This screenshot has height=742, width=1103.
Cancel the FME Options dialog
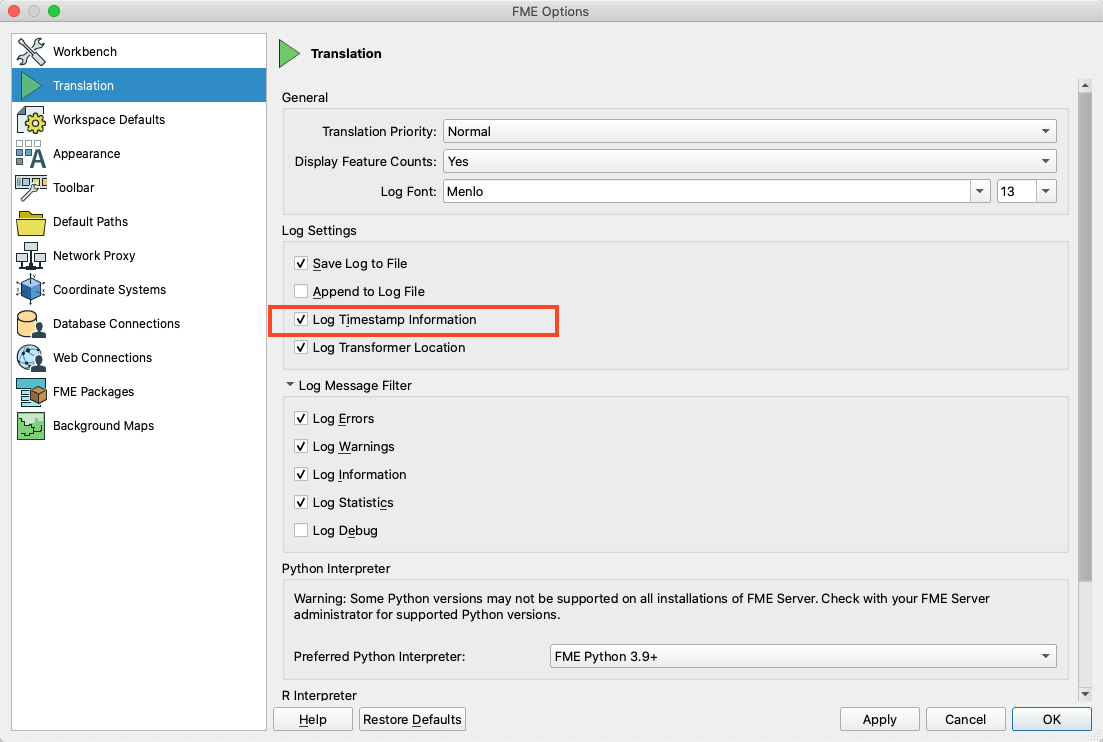(965, 719)
